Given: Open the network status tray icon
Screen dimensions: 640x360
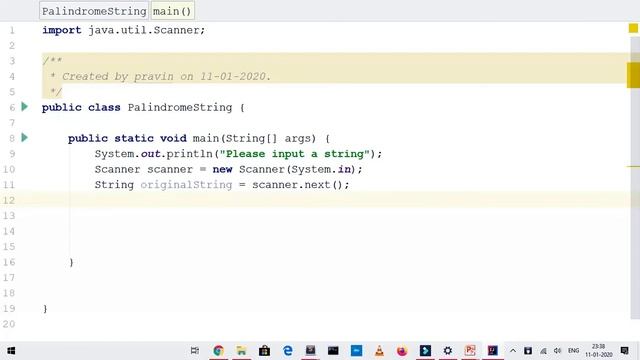Looking at the screenshot, I should point(543,351).
